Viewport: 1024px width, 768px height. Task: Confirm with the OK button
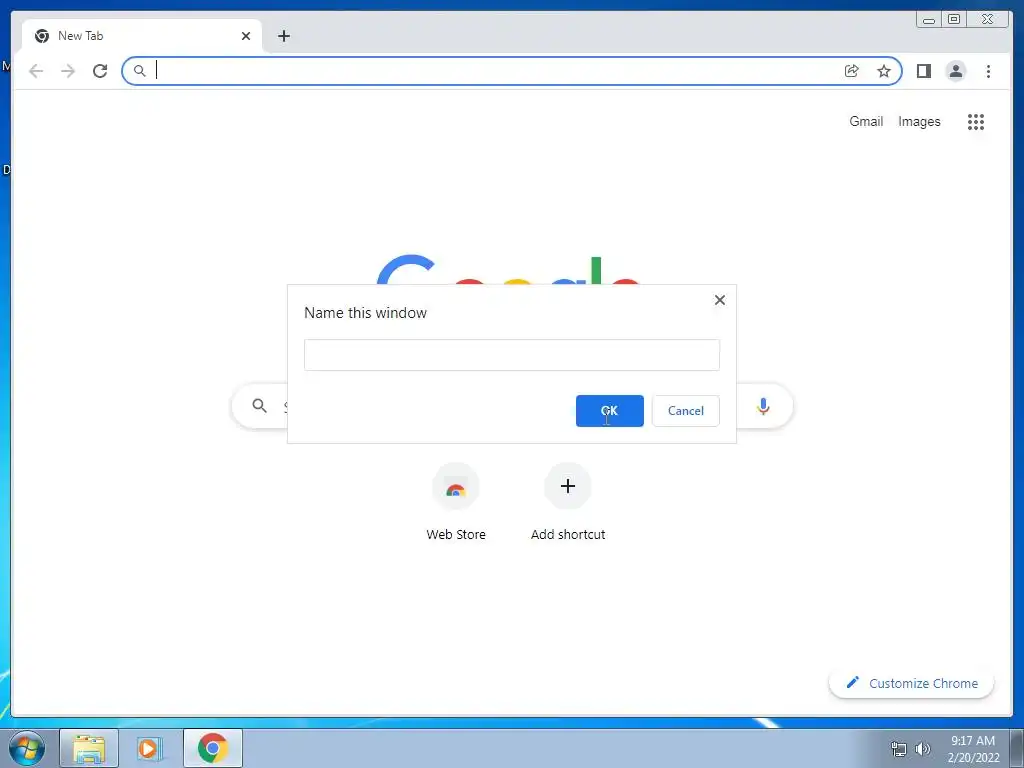coord(609,411)
